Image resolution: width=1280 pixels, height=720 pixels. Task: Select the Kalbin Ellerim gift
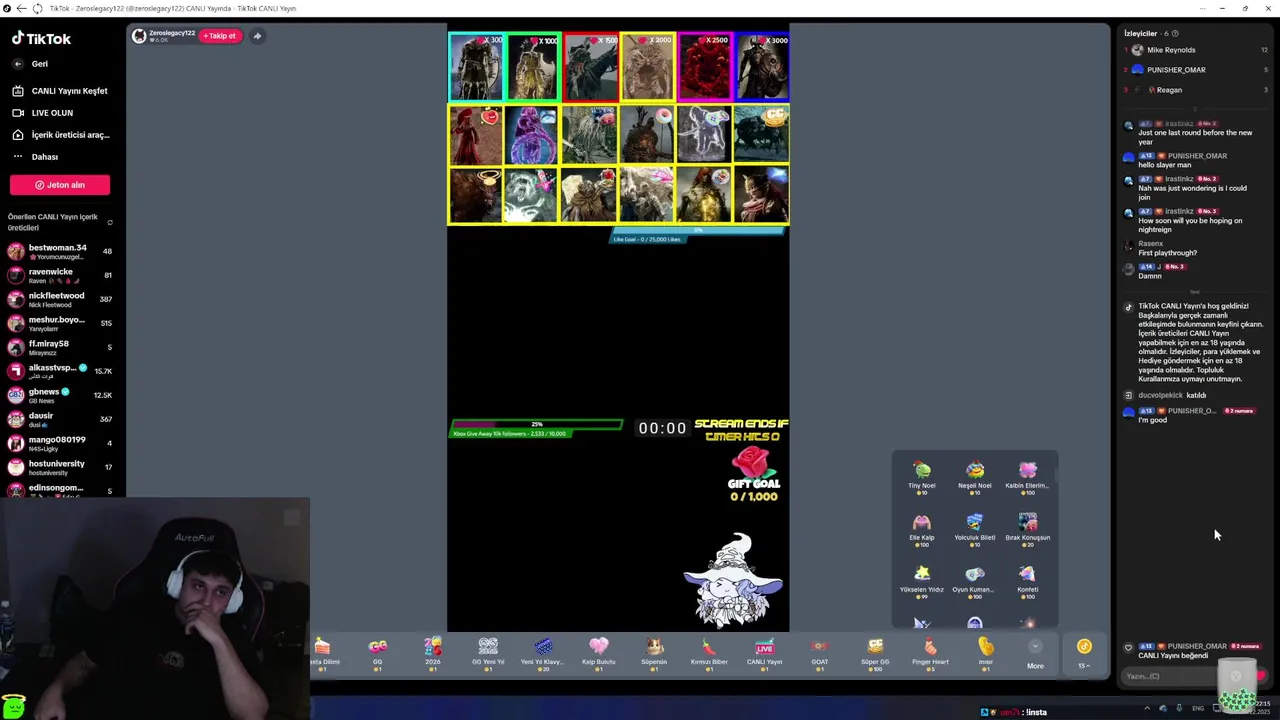1027,477
